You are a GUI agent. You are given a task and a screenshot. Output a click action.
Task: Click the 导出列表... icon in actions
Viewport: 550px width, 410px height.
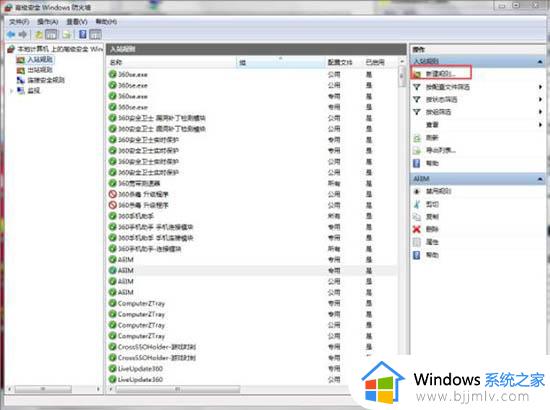417,150
